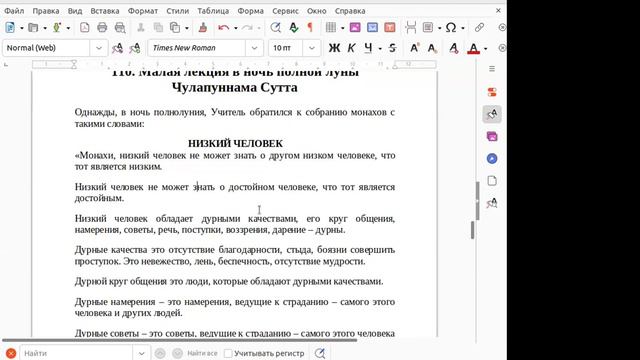This screenshot has width=640, height=360.
Task: Open the sidebar Page deck
Action: click(492, 180)
